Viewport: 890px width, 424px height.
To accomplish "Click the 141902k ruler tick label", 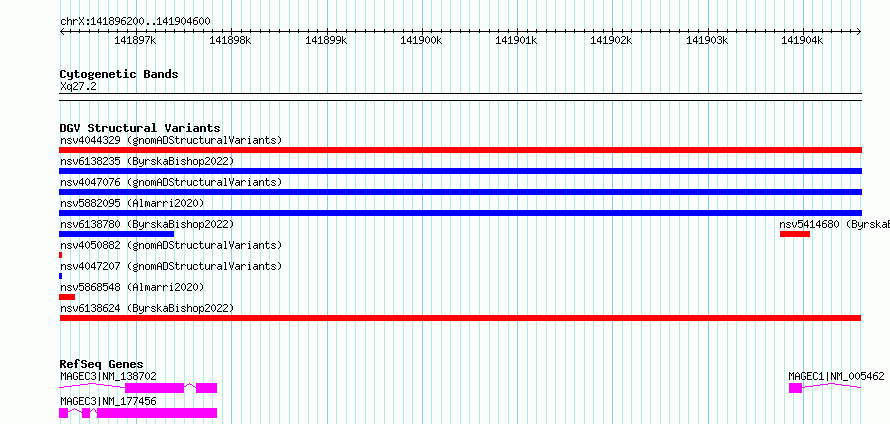I will (612, 40).
